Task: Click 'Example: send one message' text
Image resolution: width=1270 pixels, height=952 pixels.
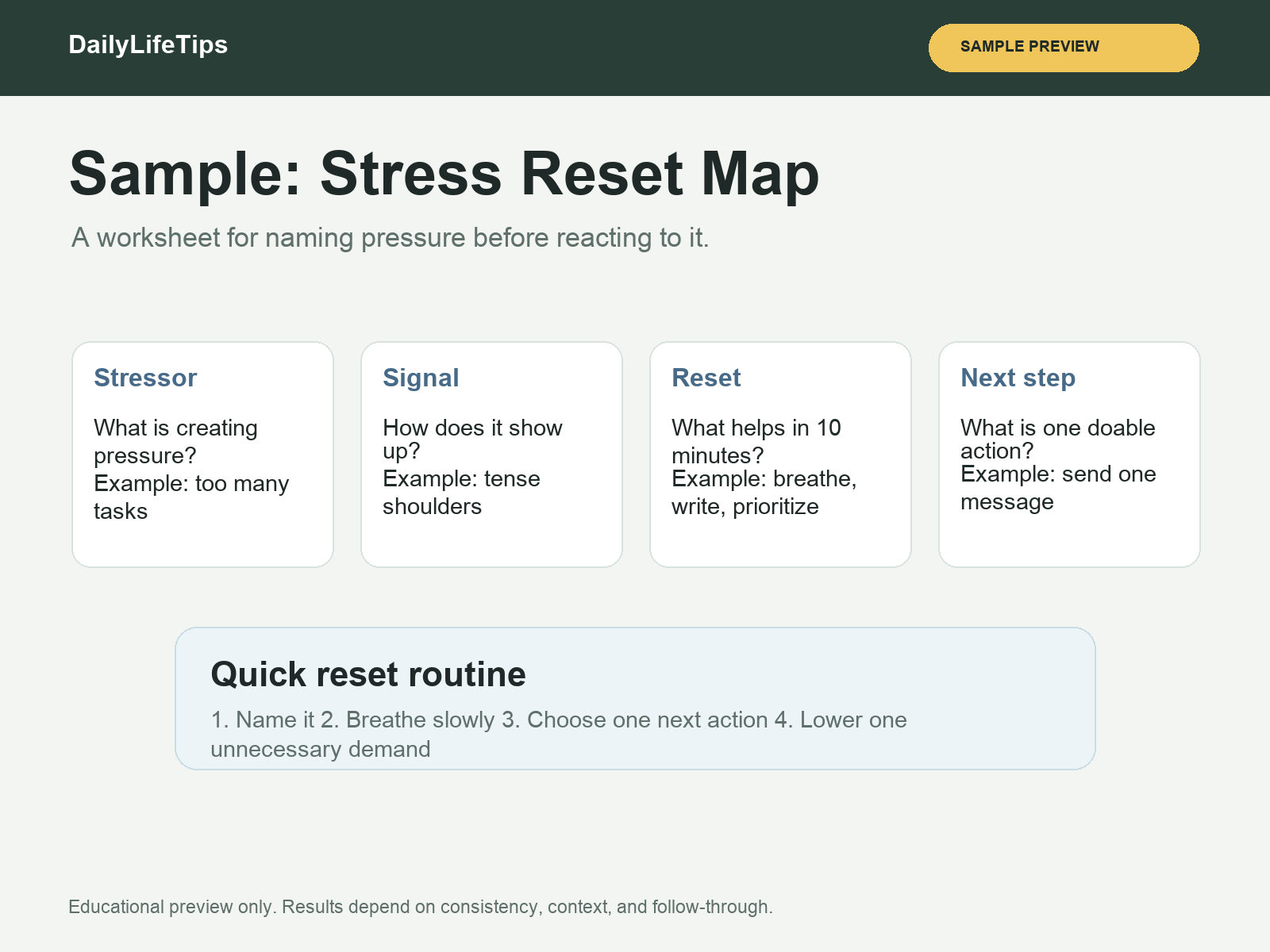Action: coord(1058,487)
